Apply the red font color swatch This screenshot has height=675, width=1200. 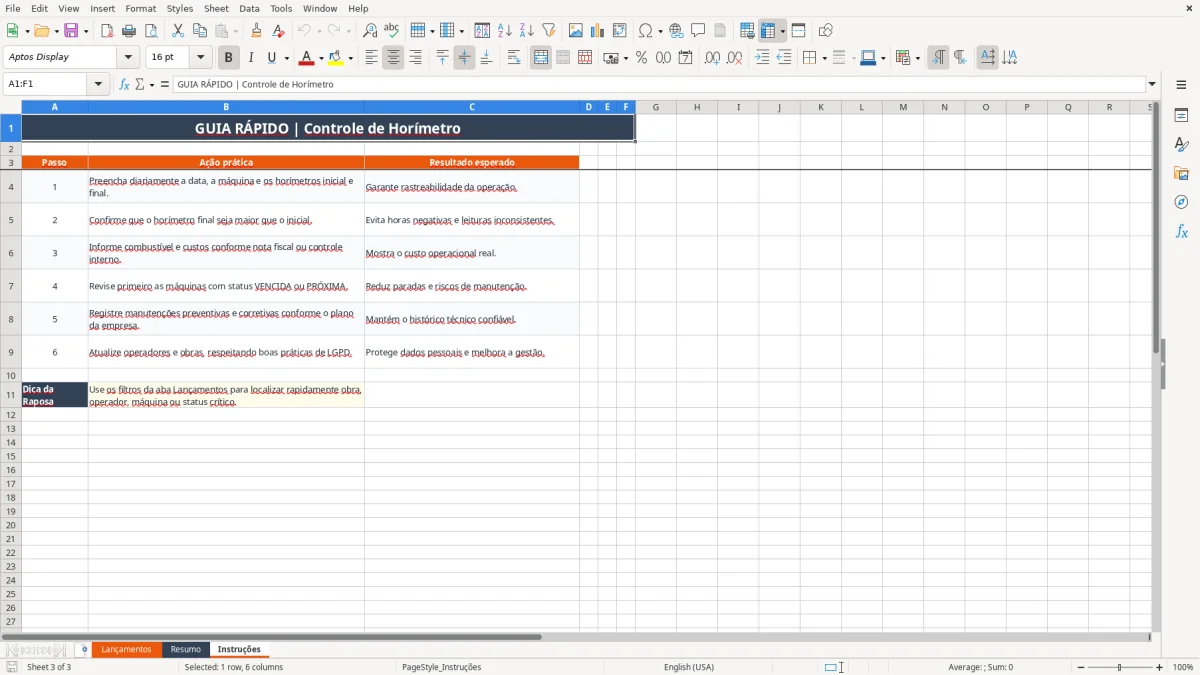coord(306,58)
